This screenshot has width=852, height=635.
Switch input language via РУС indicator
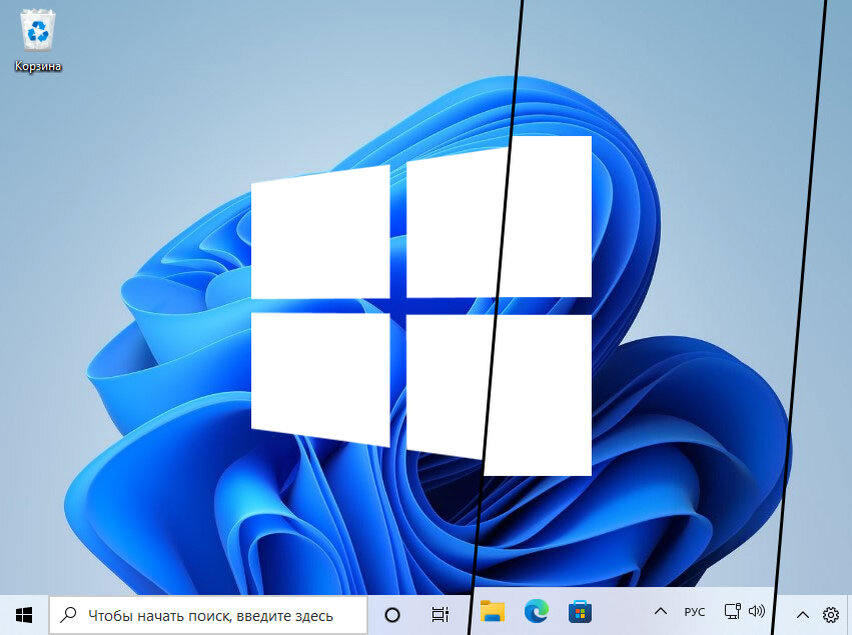(x=694, y=612)
